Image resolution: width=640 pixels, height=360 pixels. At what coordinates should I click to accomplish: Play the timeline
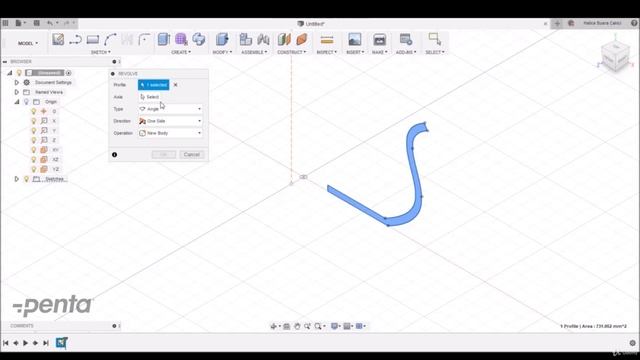pyautogui.click(x=25, y=343)
